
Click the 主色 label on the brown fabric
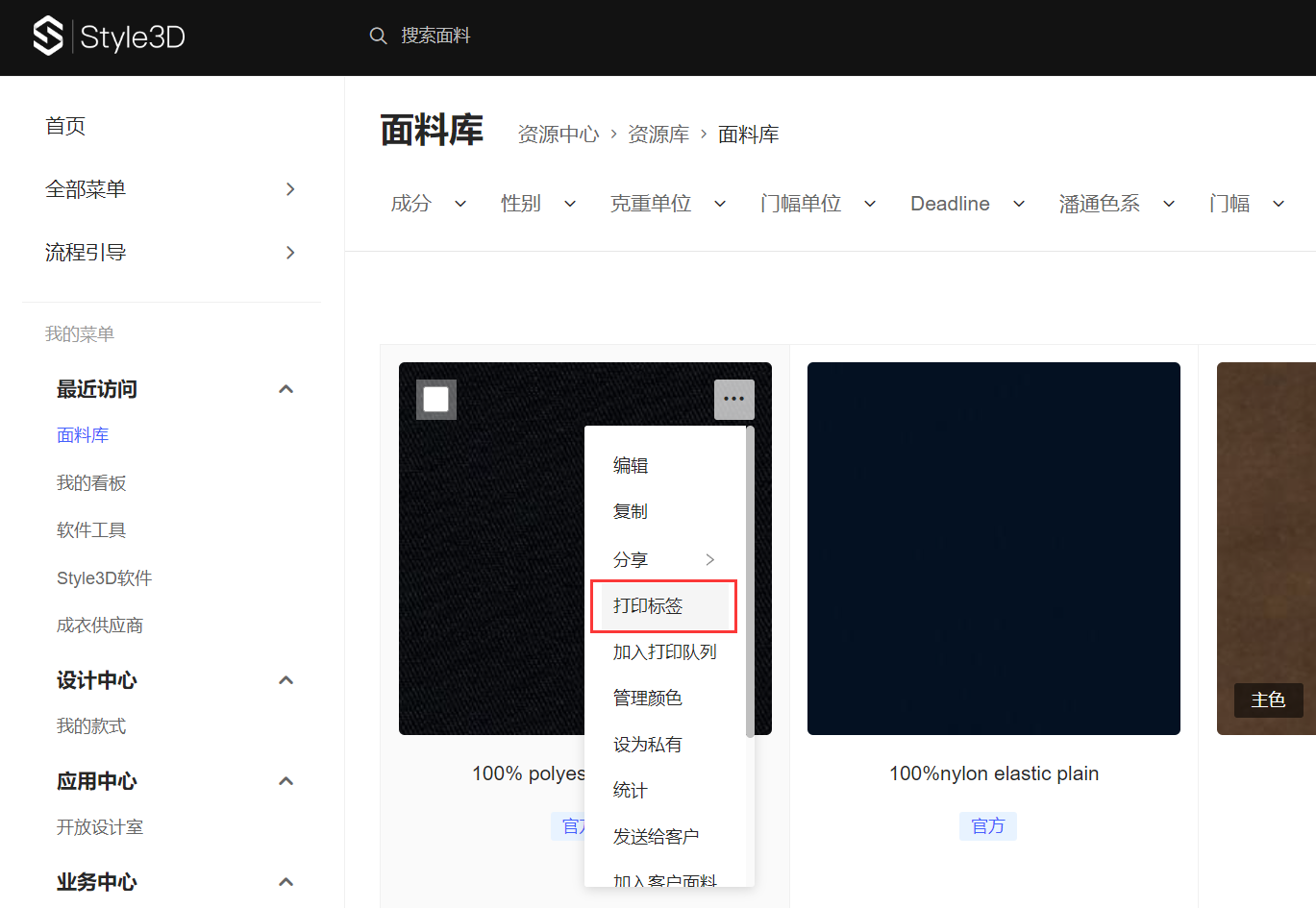pos(1269,699)
